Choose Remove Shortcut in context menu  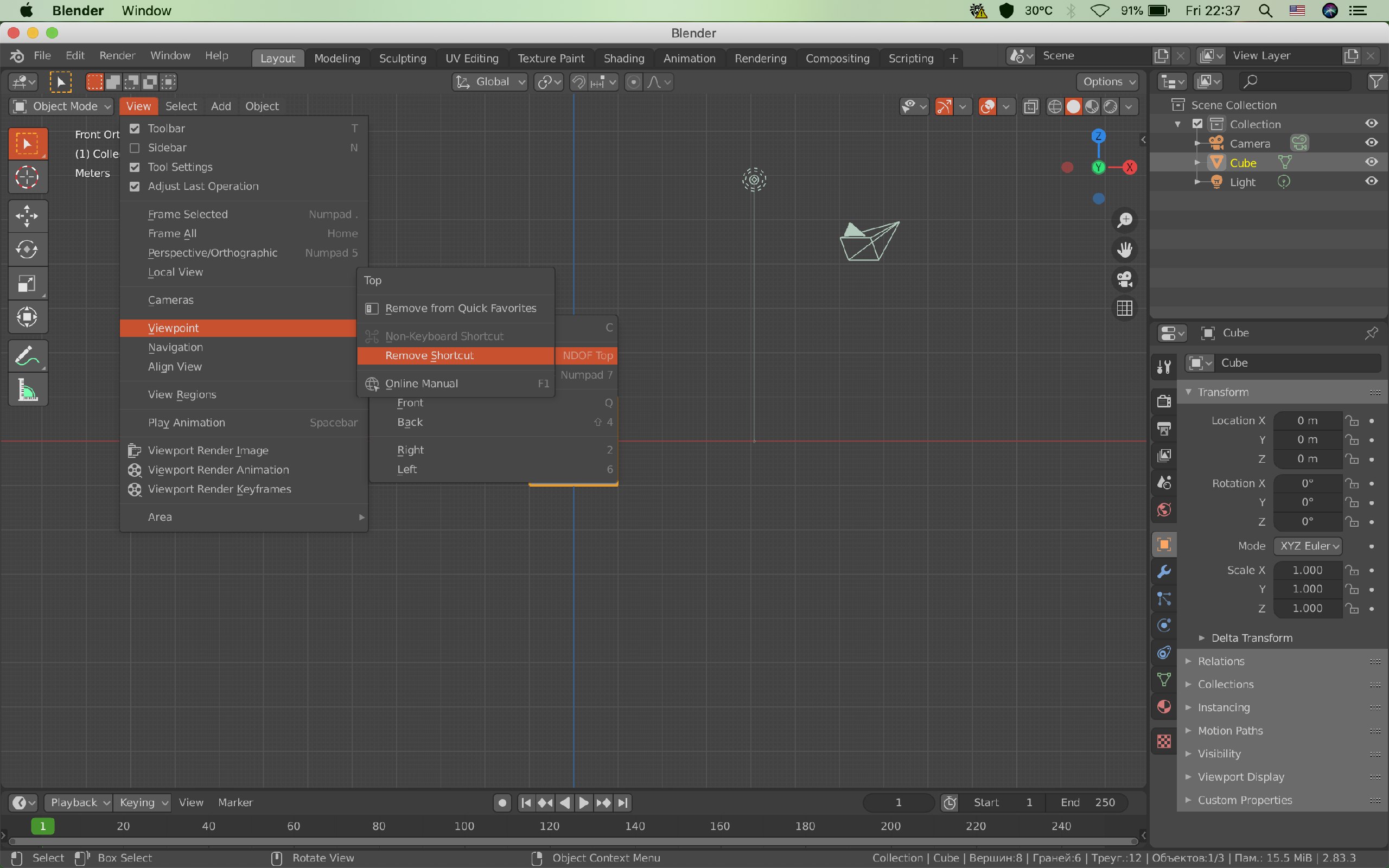pos(455,355)
